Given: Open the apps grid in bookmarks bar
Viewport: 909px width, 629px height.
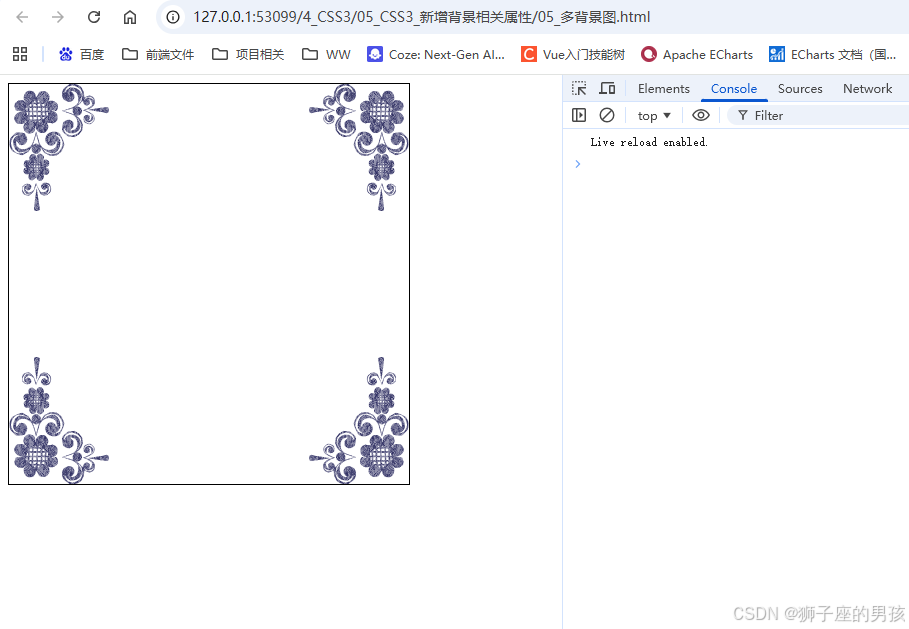Looking at the screenshot, I should 20,54.
